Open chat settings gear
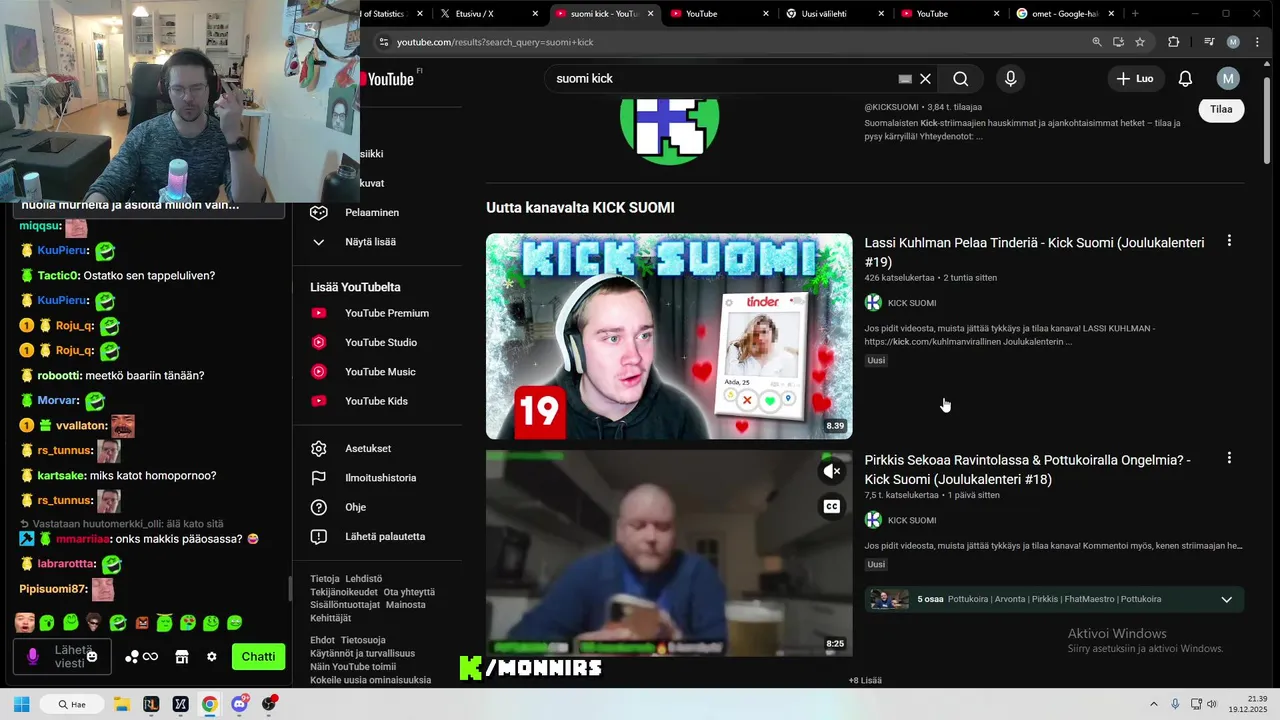1280x720 pixels. [211, 657]
